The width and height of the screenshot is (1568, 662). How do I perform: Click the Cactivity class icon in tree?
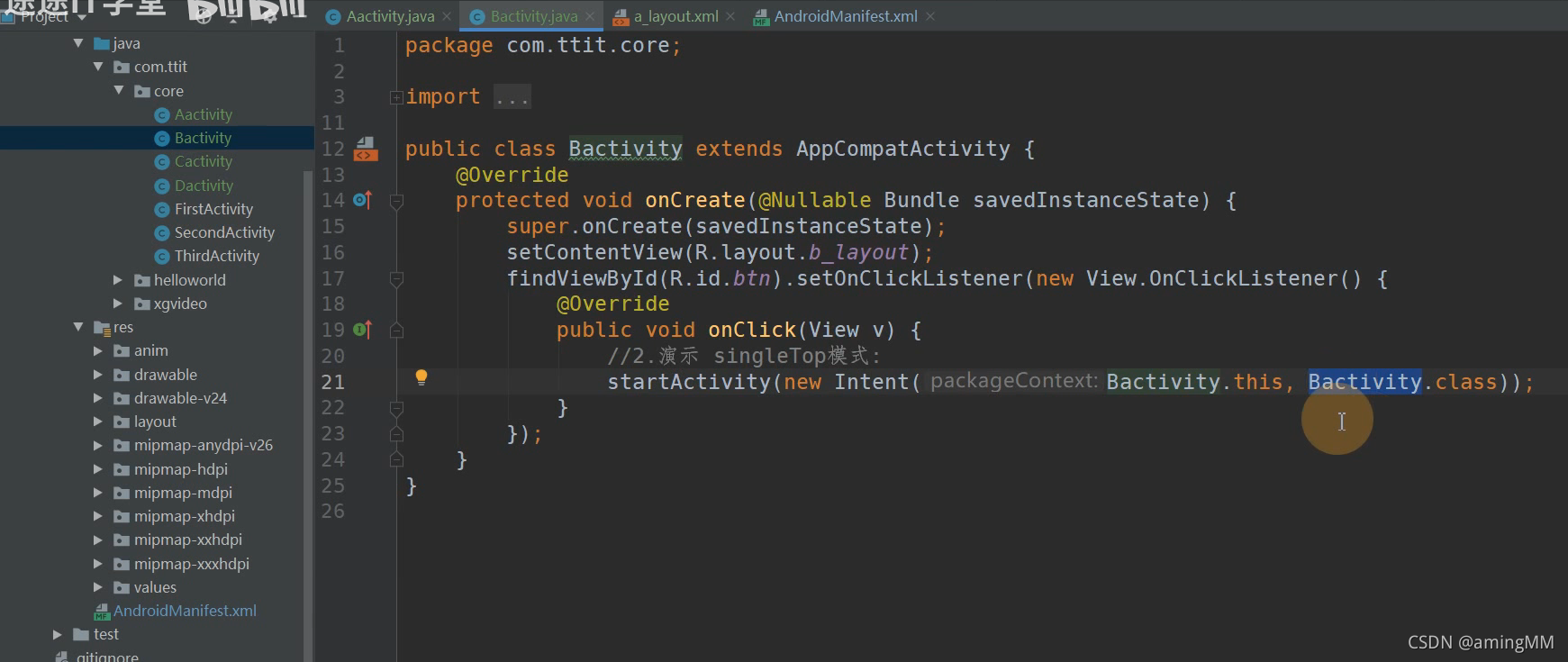162,162
